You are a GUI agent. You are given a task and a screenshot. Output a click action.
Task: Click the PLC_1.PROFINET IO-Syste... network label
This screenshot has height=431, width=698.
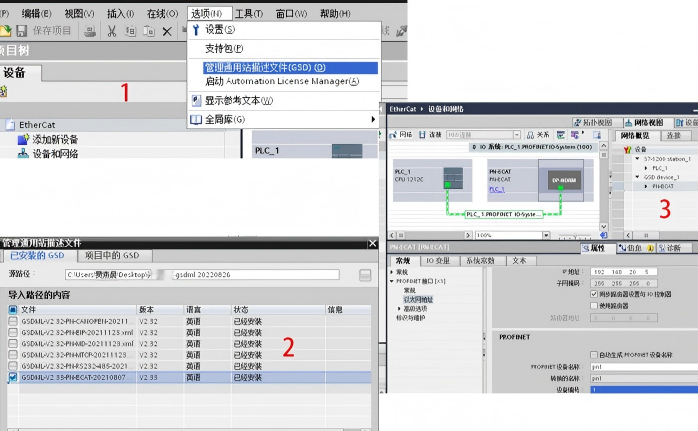tap(504, 214)
